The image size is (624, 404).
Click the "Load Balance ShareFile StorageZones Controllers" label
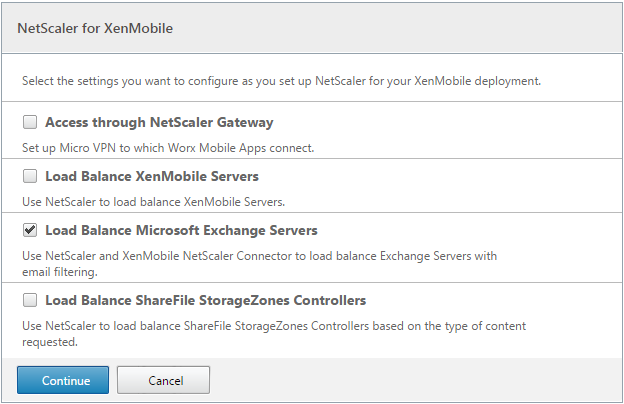coord(205,301)
